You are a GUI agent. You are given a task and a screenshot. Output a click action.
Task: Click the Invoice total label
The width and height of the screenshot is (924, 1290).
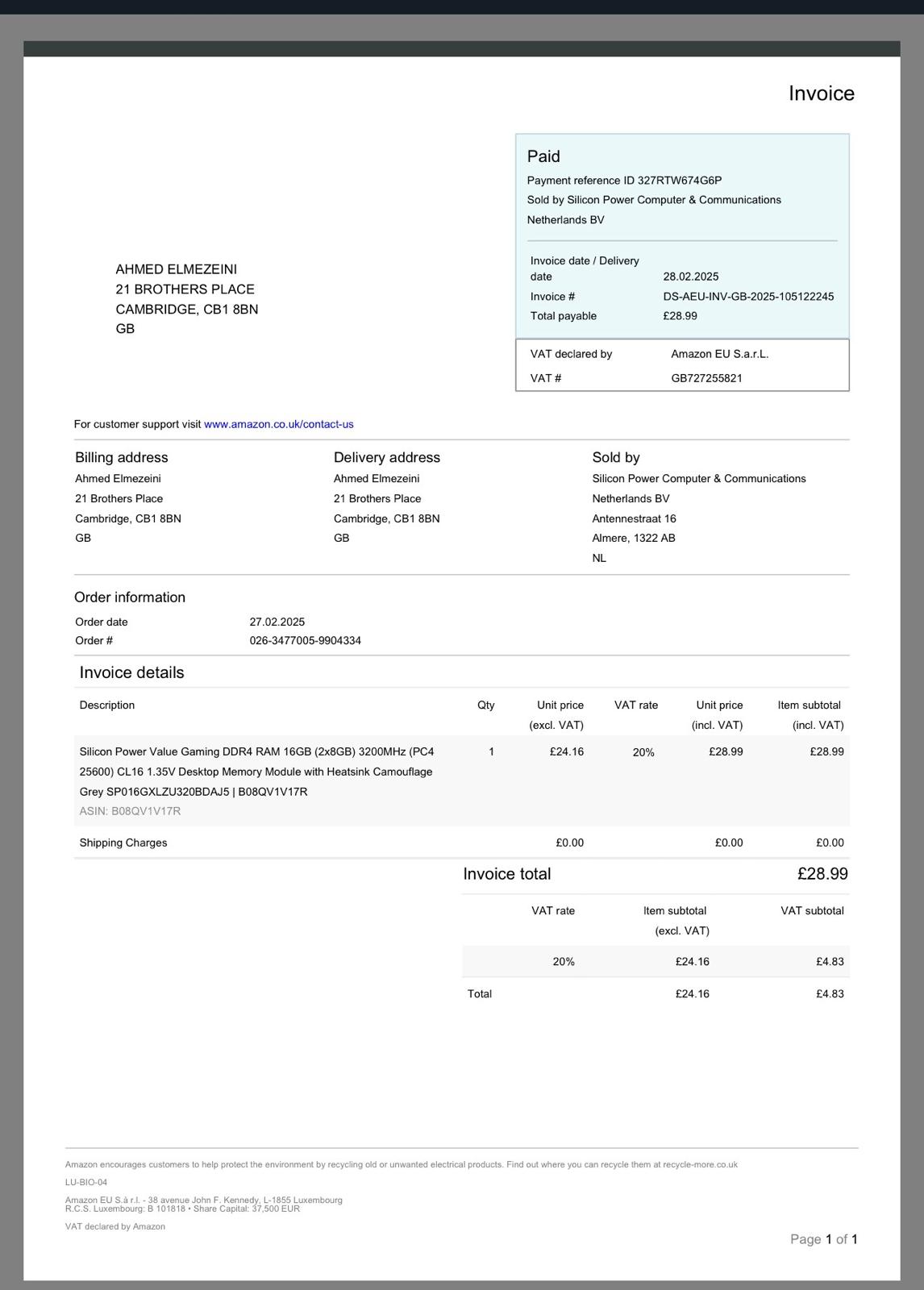pyautogui.click(x=506, y=874)
